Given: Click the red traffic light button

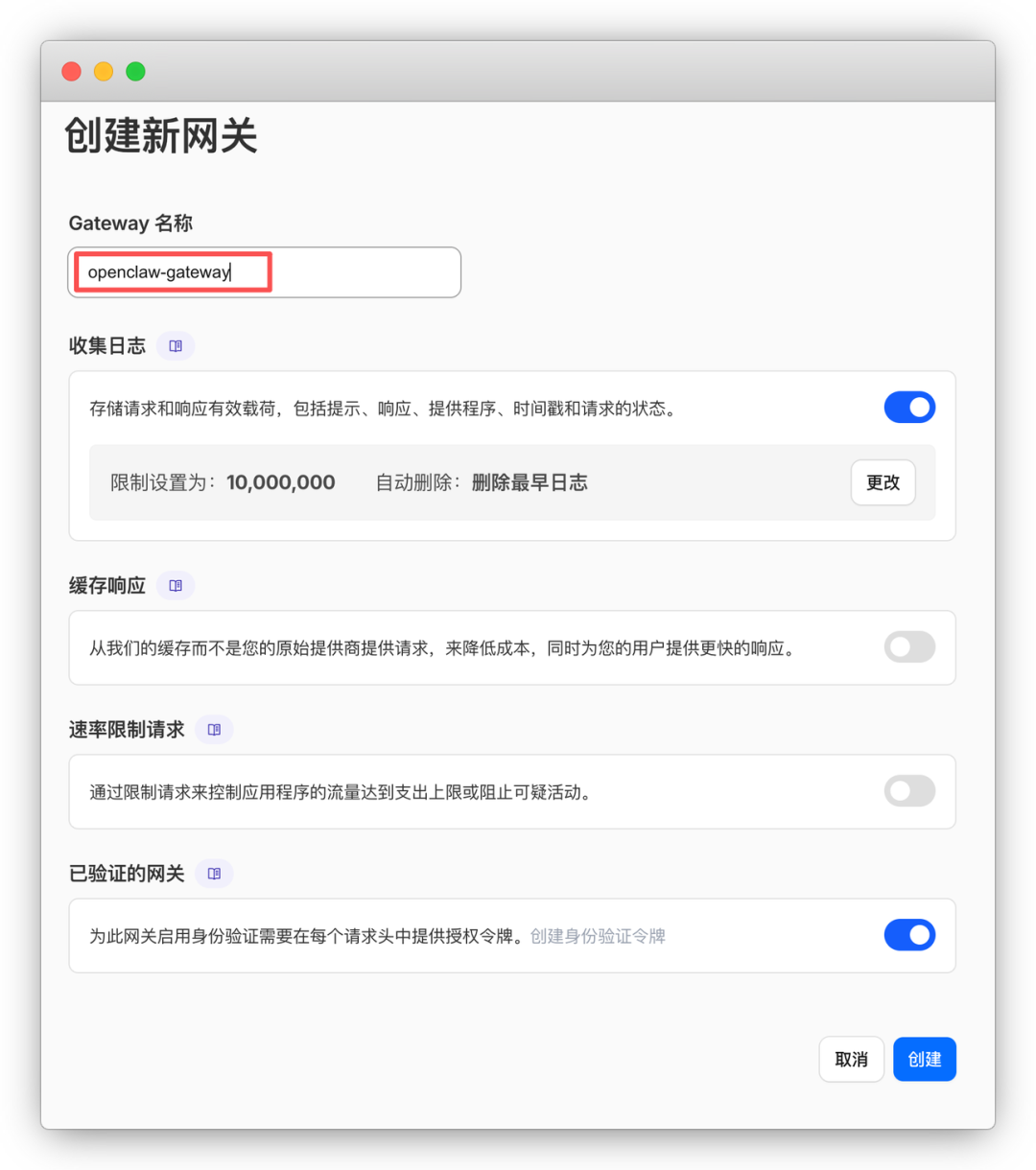Looking at the screenshot, I should pos(71,71).
